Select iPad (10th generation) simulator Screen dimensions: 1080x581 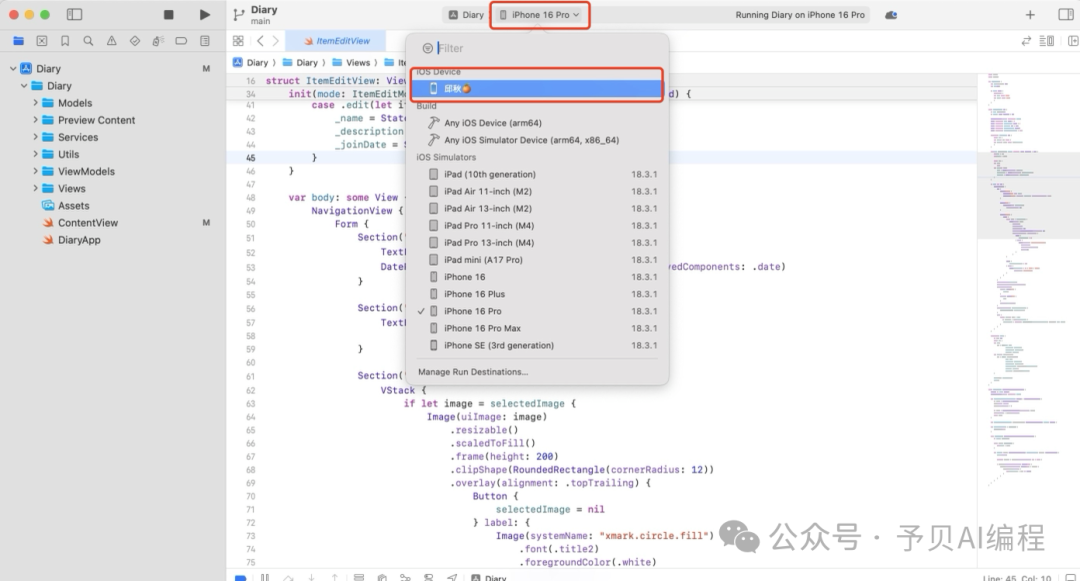[x=537, y=174]
